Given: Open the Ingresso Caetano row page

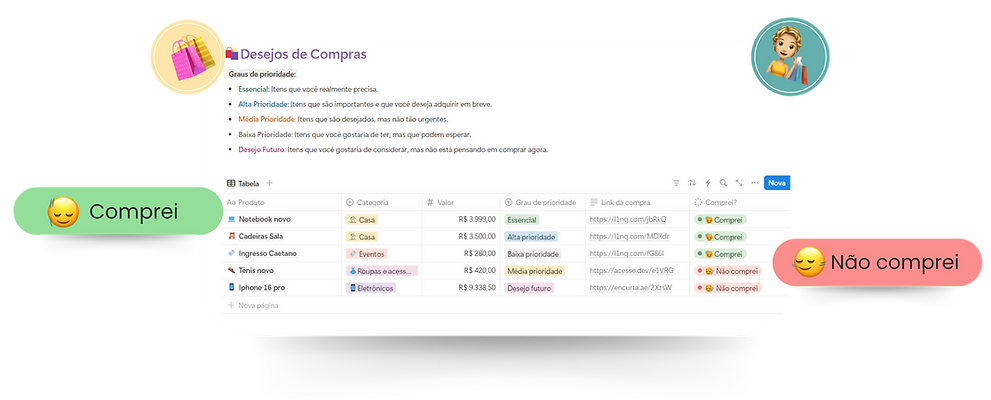Looking at the screenshot, I should point(267,254).
